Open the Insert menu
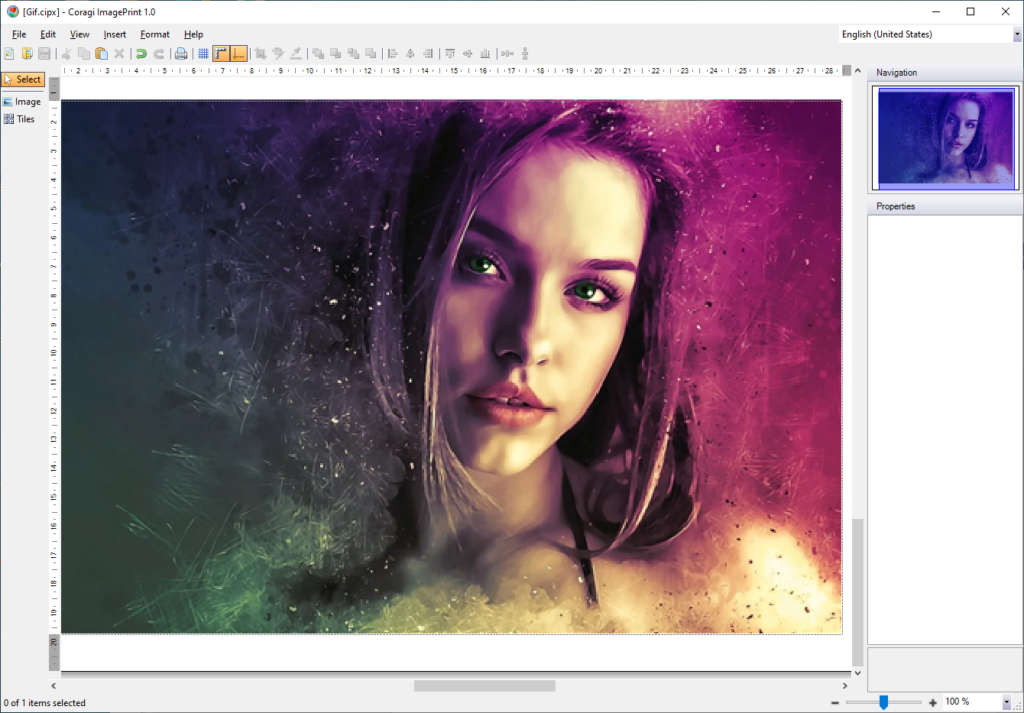1024x713 pixels. 114,33
